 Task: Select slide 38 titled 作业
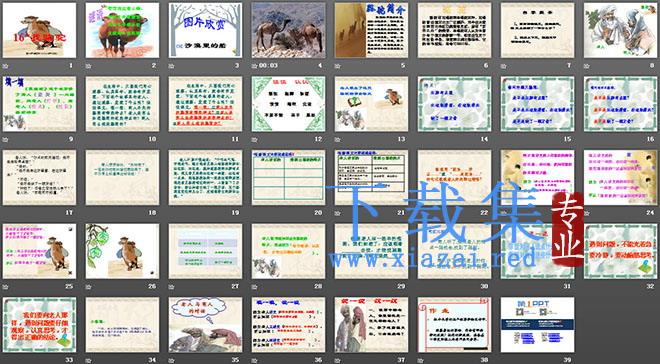(x=455, y=325)
